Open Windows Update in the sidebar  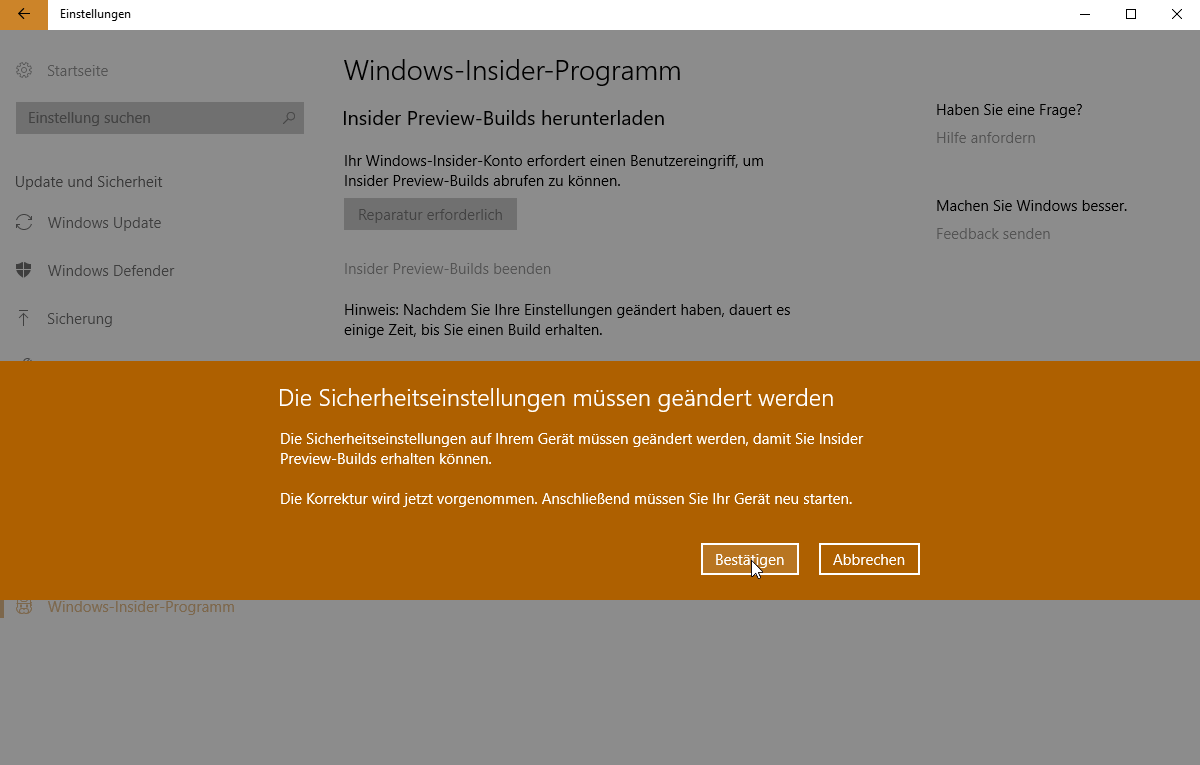pyautogui.click(x=104, y=223)
